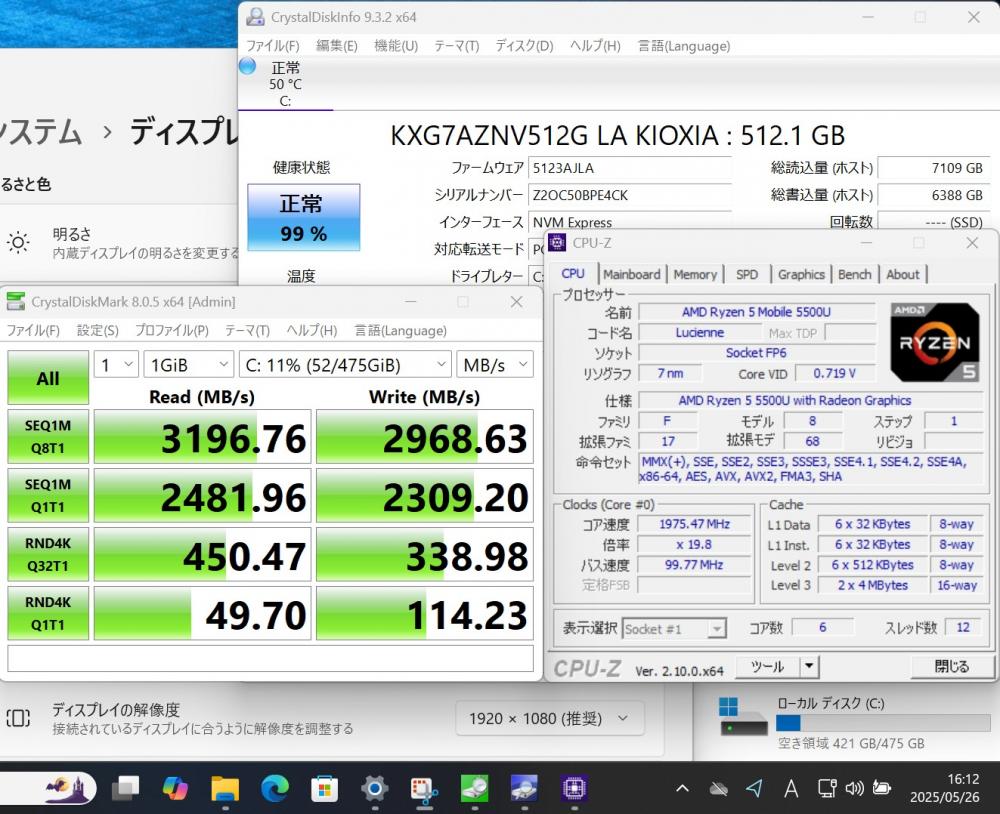Viewport: 1000px width, 814px height.
Task: Click the location arrow tray icon
Action: (754, 789)
